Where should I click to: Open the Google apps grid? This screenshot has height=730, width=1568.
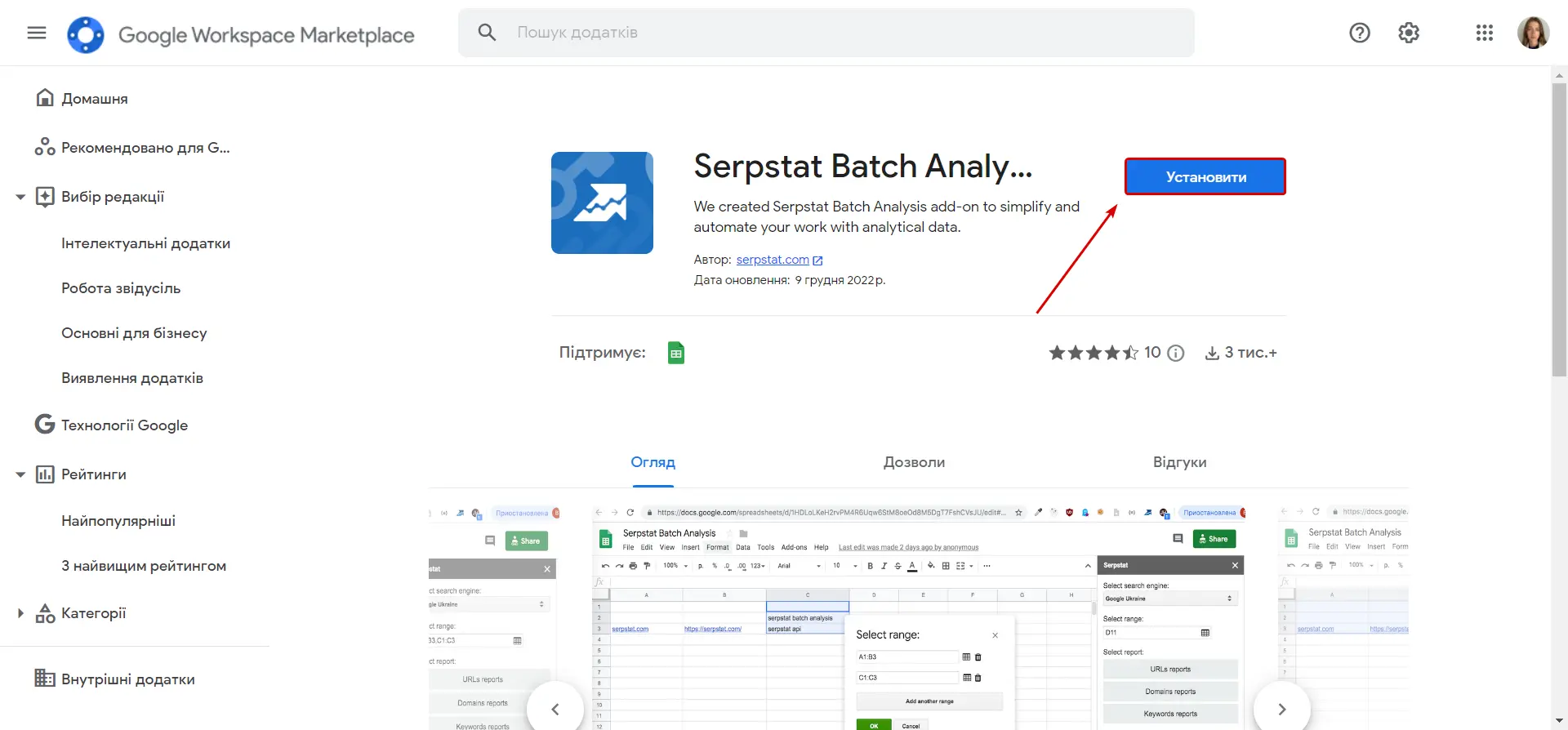pos(1485,33)
